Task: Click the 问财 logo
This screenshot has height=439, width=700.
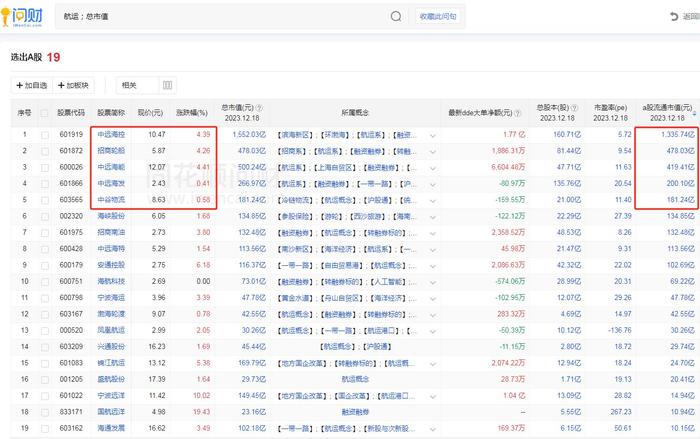Action: click(22, 17)
